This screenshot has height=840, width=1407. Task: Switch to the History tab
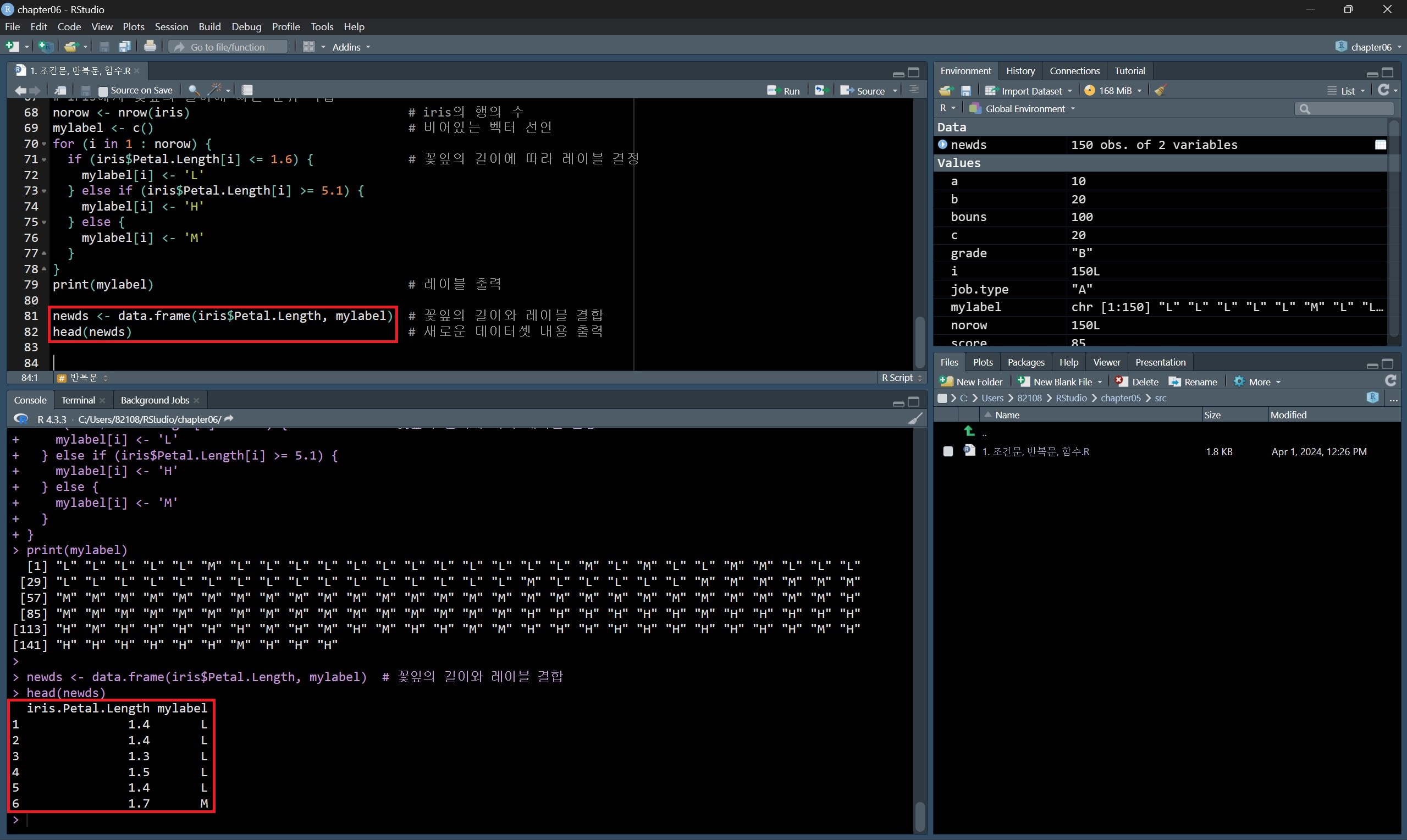coord(1020,71)
